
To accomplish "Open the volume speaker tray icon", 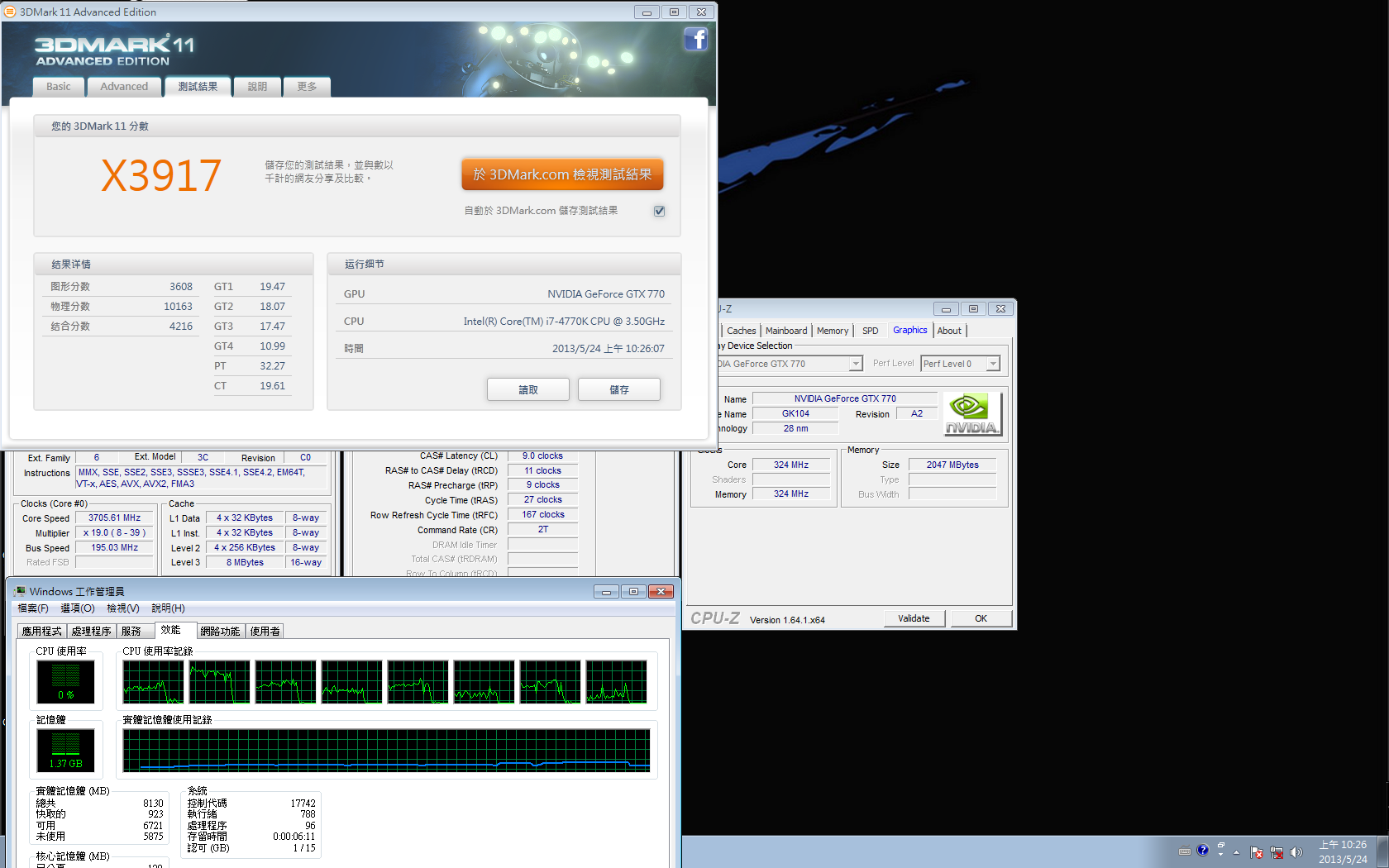I will 1296,852.
